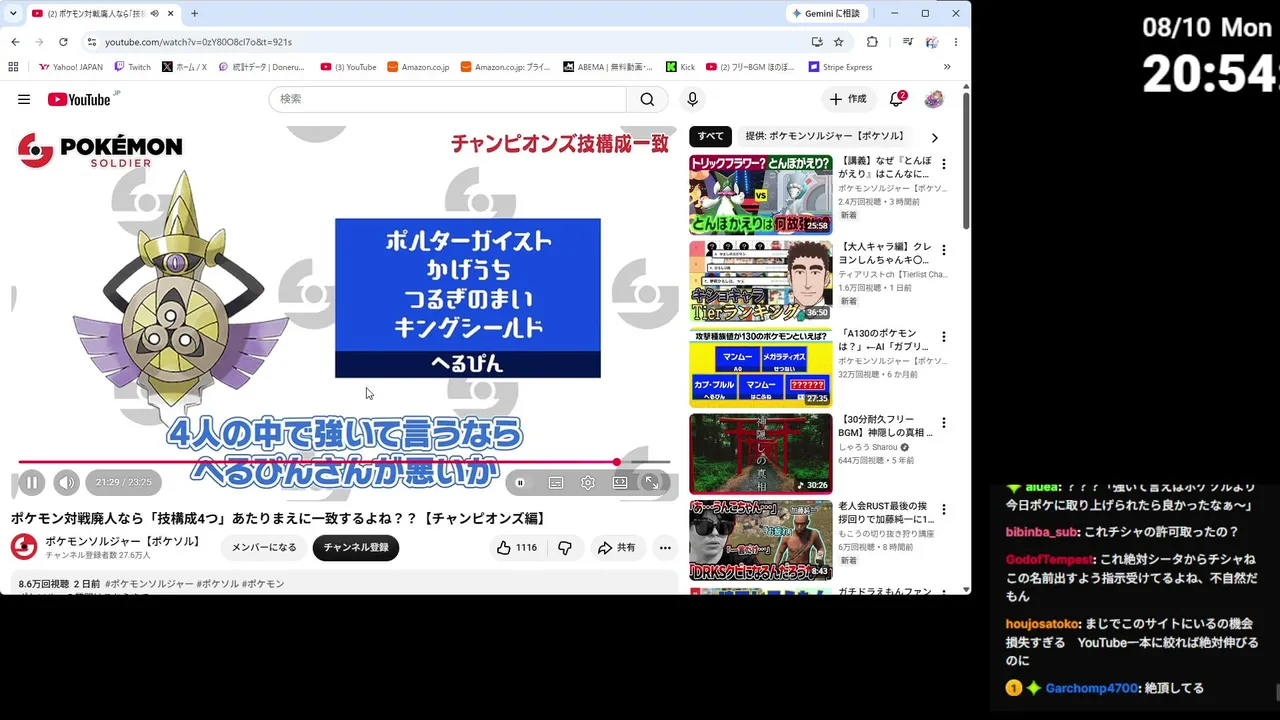Open the Yahoo! JAPAN bookmark
This screenshot has height=720, width=1280.
coord(71,67)
